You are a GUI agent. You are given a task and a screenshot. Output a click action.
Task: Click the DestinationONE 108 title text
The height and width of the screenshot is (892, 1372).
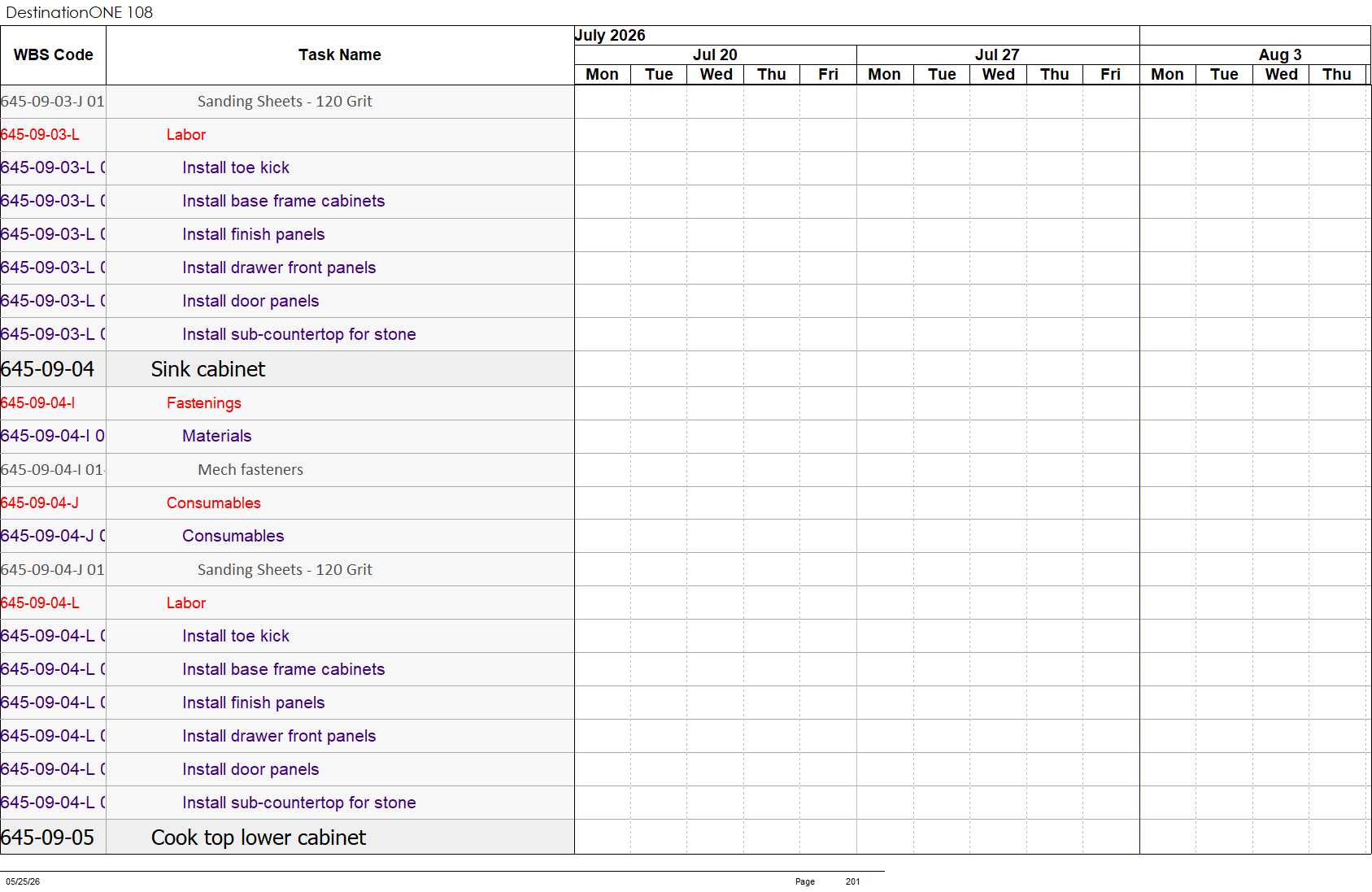(x=79, y=12)
